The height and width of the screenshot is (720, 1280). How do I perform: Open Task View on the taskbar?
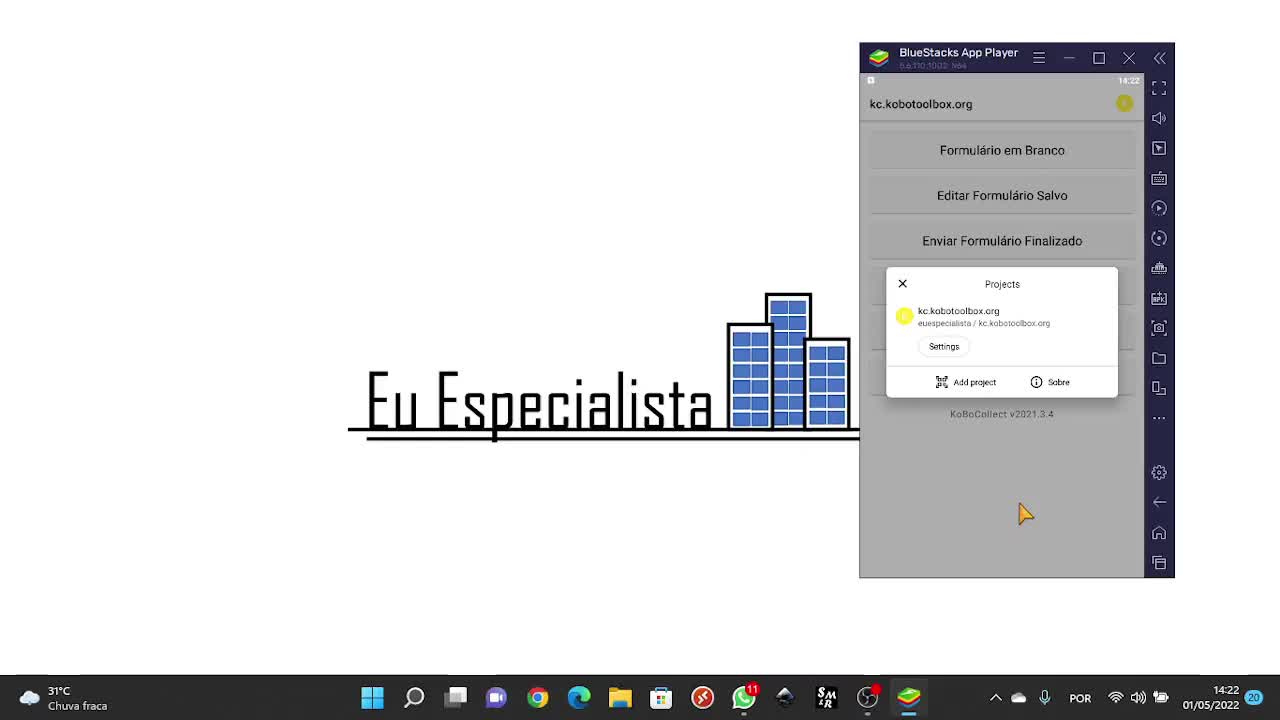(456, 697)
